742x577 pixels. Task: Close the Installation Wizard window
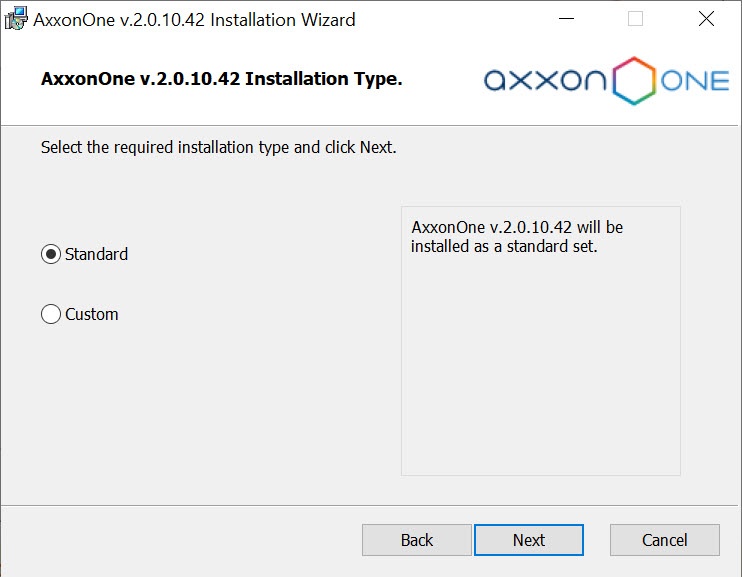[x=706, y=19]
